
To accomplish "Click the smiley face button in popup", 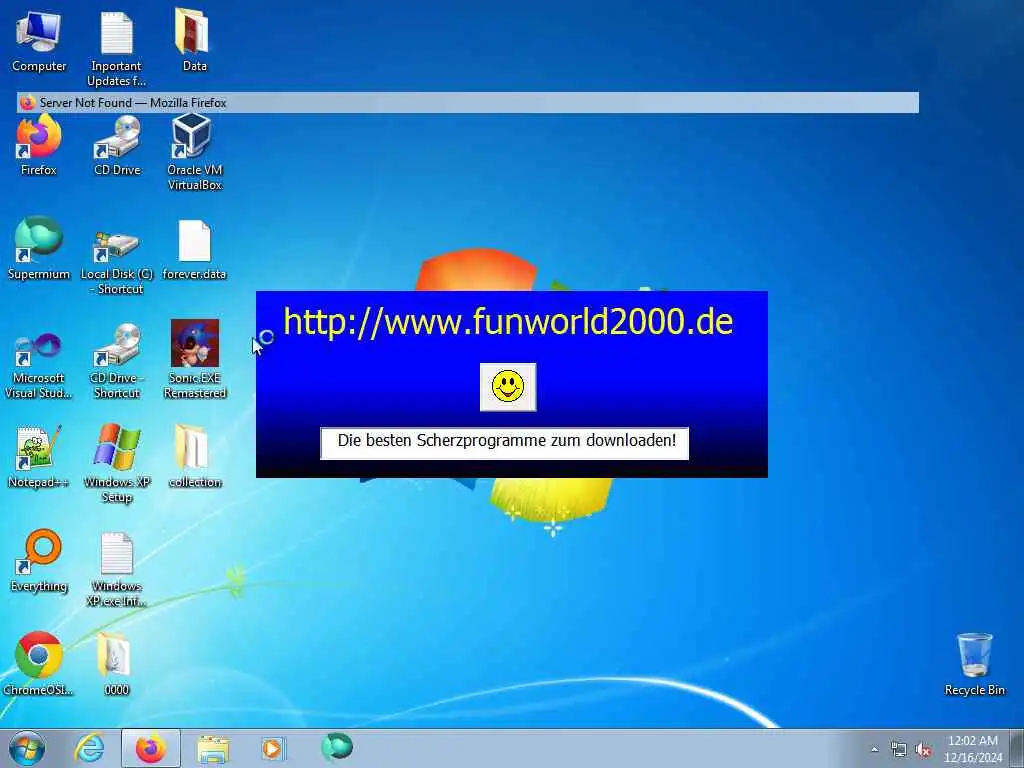I will point(508,387).
